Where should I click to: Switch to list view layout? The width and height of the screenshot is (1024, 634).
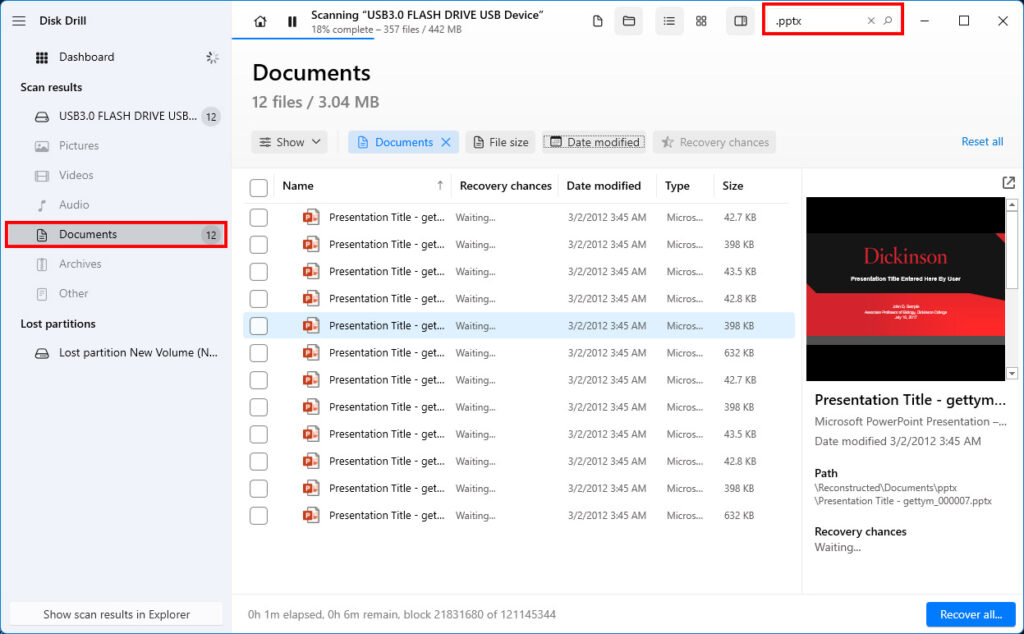pos(669,20)
